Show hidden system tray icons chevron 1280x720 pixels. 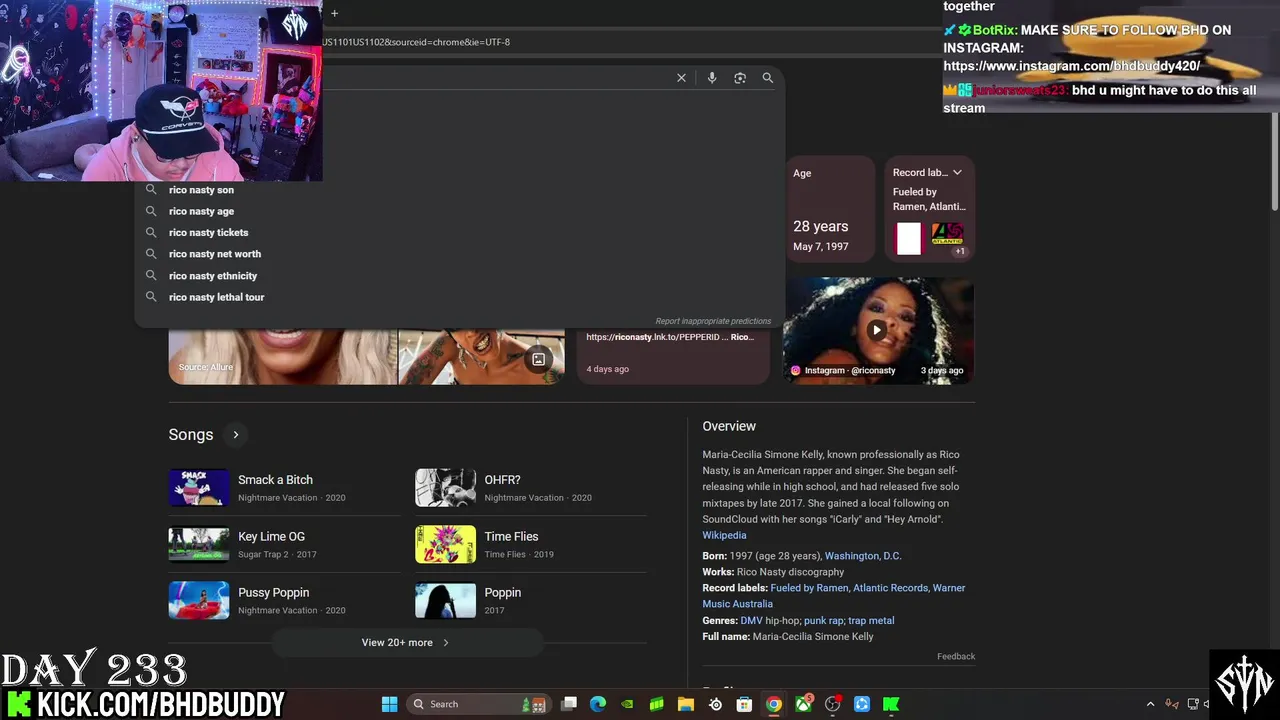click(1150, 704)
